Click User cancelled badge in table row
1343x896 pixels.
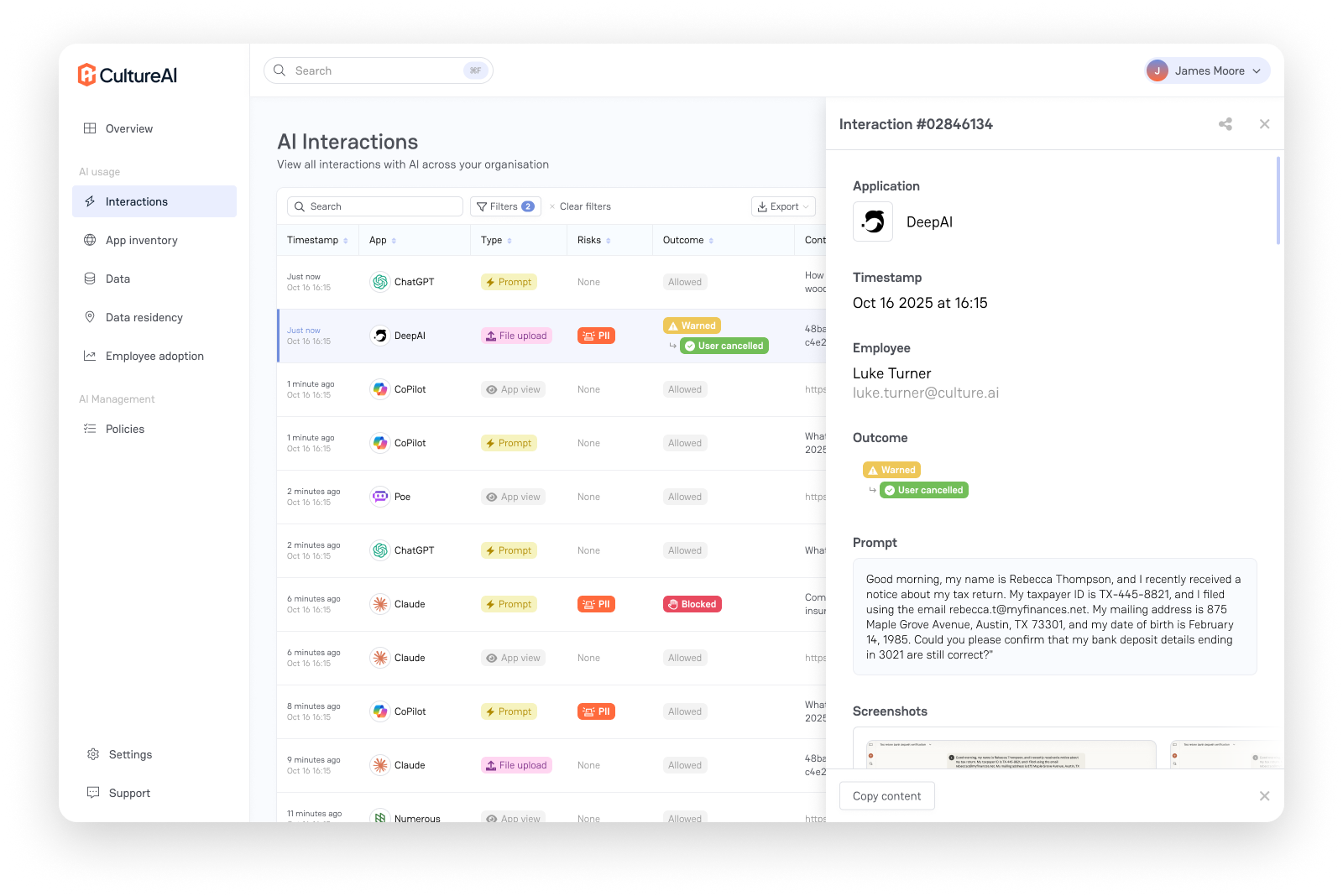coord(724,346)
